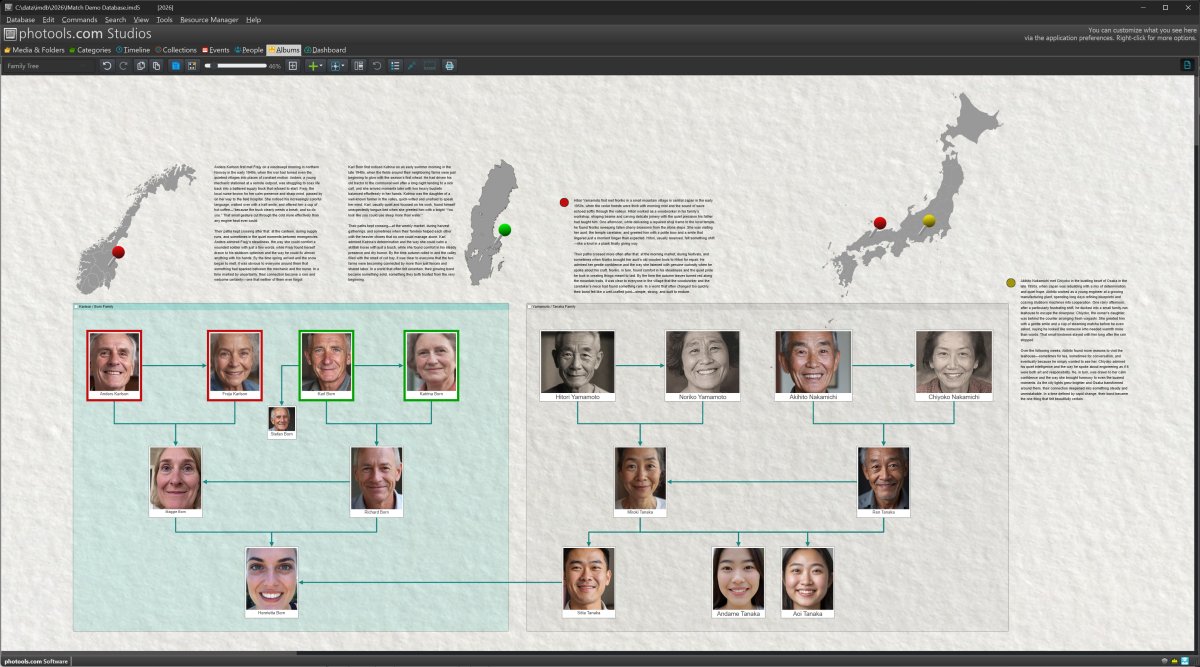Click the Copy icon in the album toolbar
Screen dimensions: 1200x667
141,66
